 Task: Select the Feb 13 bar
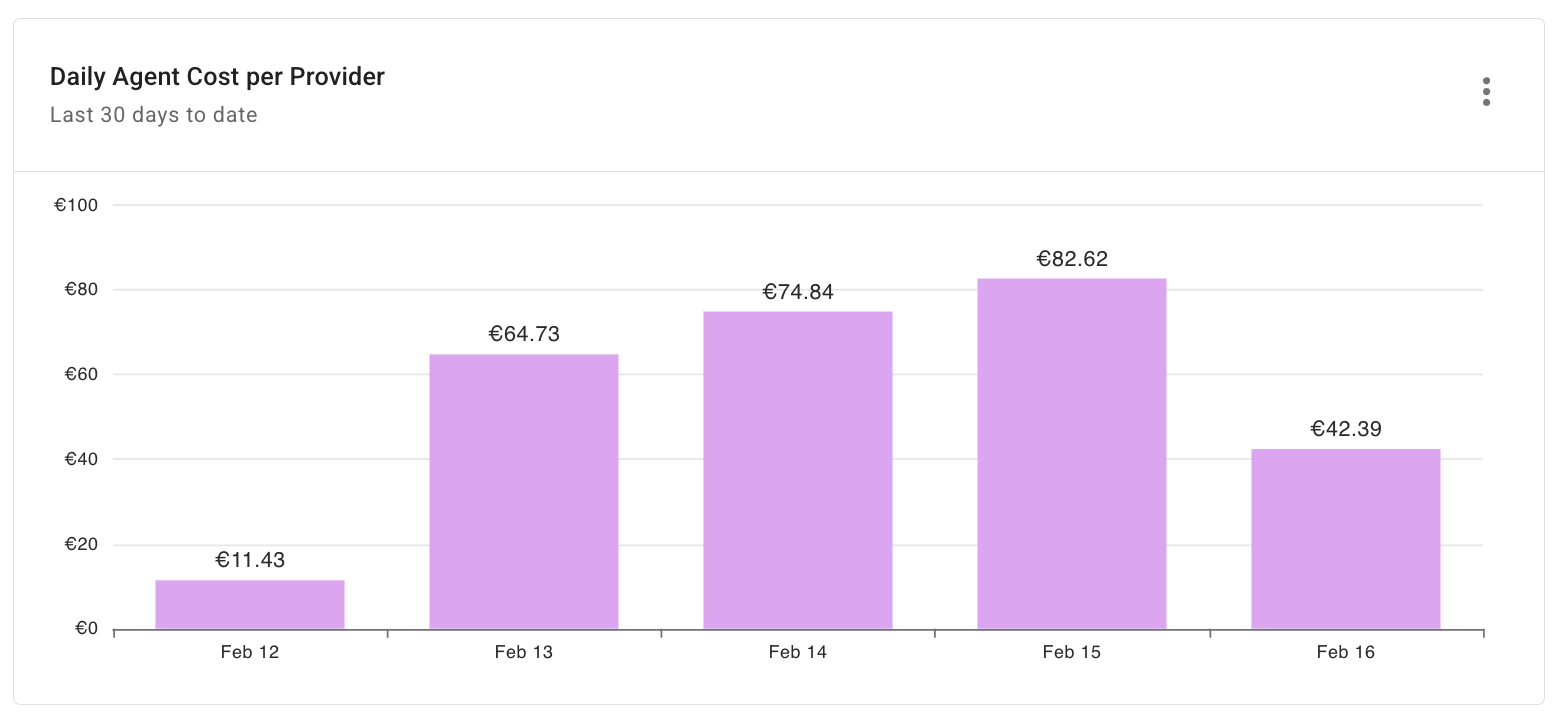point(523,490)
